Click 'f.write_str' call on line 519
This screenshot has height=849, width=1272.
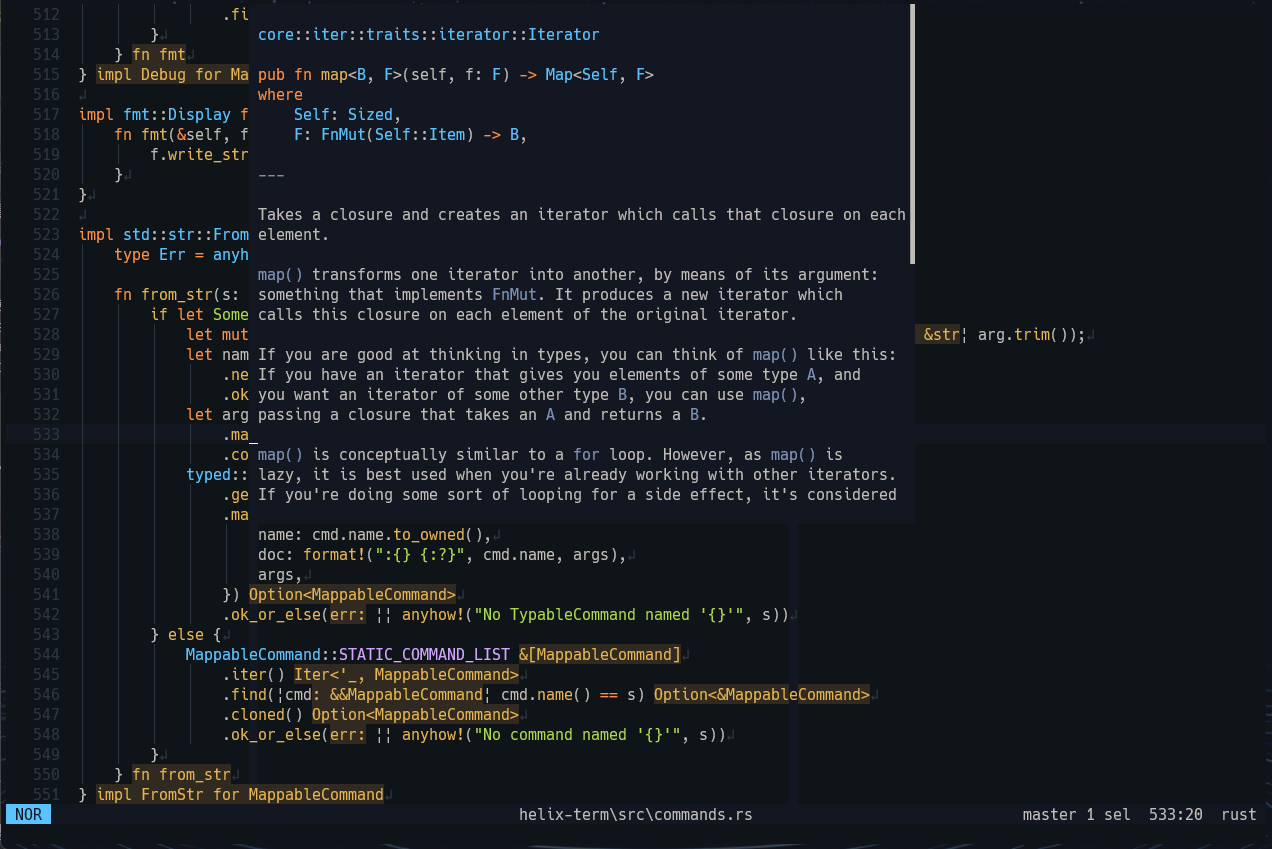199,154
